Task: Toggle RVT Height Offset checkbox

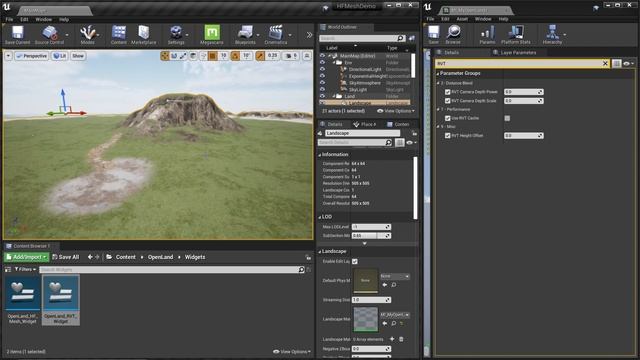Action: [x=447, y=136]
